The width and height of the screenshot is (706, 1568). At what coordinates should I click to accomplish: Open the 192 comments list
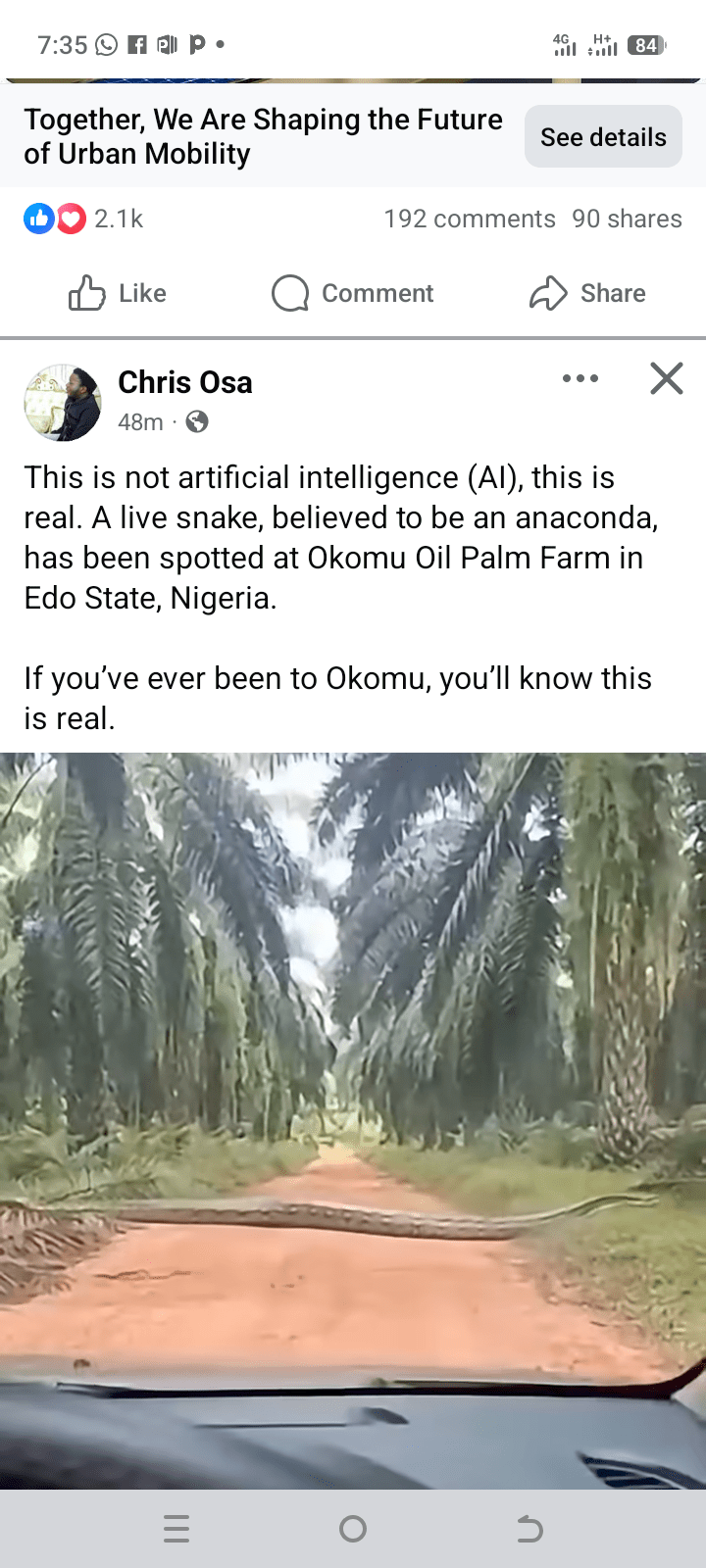[x=469, y=219]
